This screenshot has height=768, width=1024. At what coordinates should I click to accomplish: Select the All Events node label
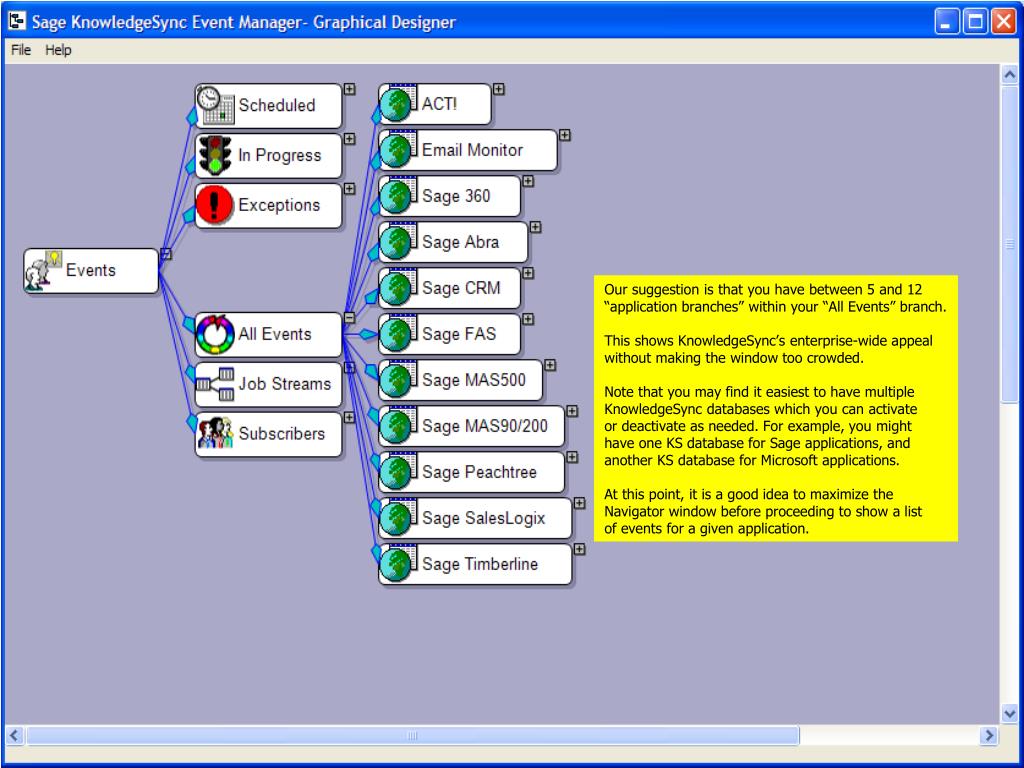(x=275, y=334)
